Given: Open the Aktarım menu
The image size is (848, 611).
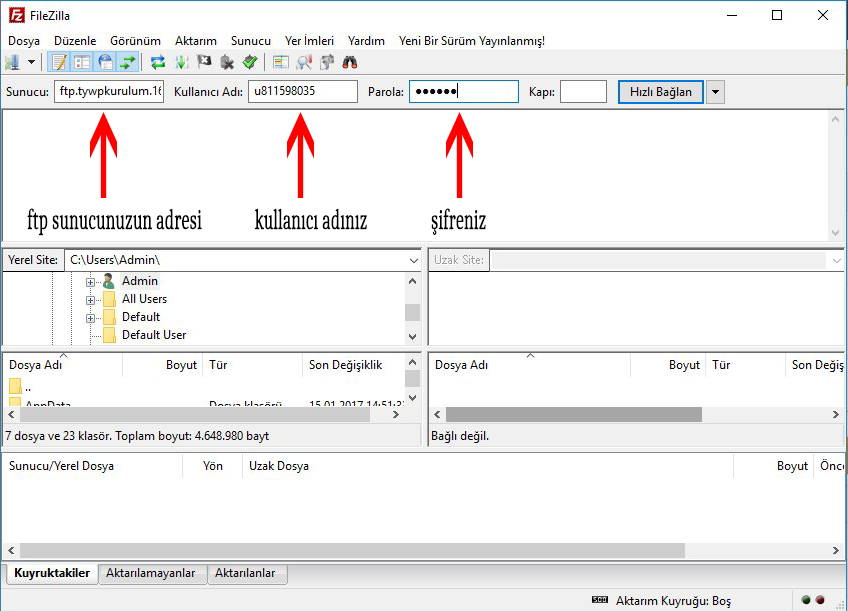Looking at the screenshot, I should point(196,41).
